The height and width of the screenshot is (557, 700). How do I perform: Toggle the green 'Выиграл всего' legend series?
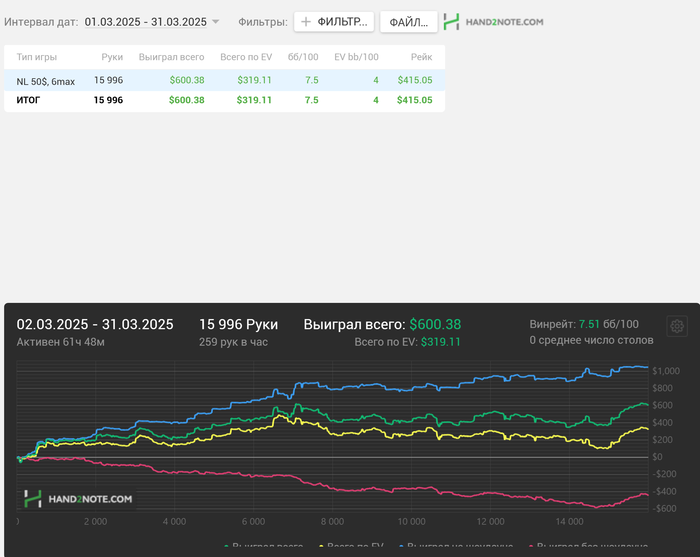click(x=266, y=549)
